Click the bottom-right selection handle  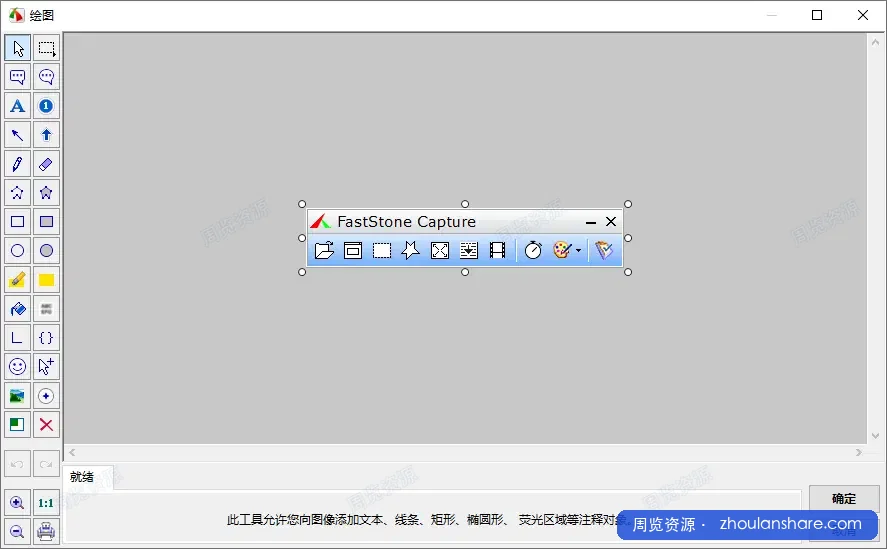(x=628, y=272)
